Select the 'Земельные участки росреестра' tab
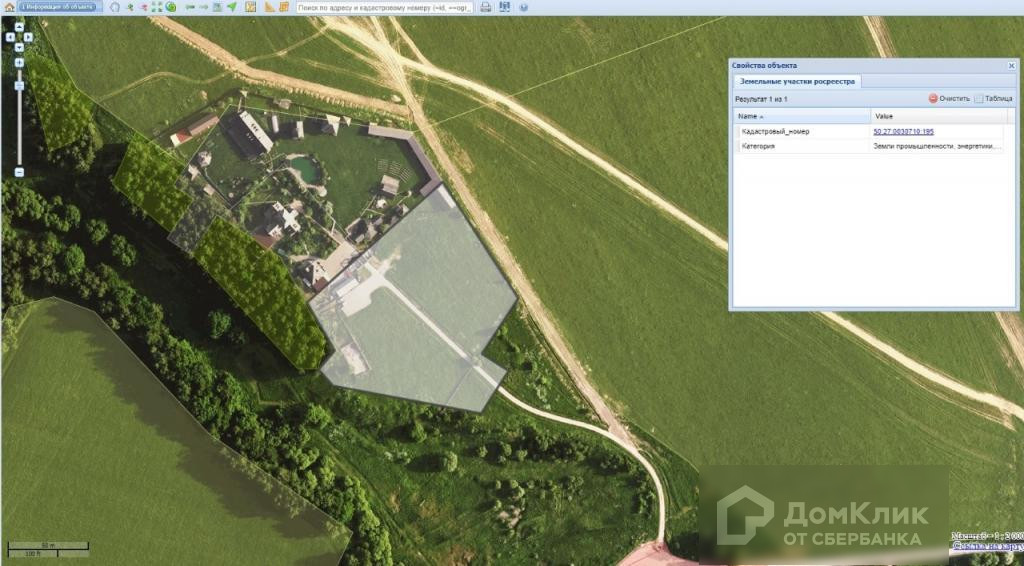Image resolution: width=1024 pixels, height=566 pixels. (x=797, y=81)
